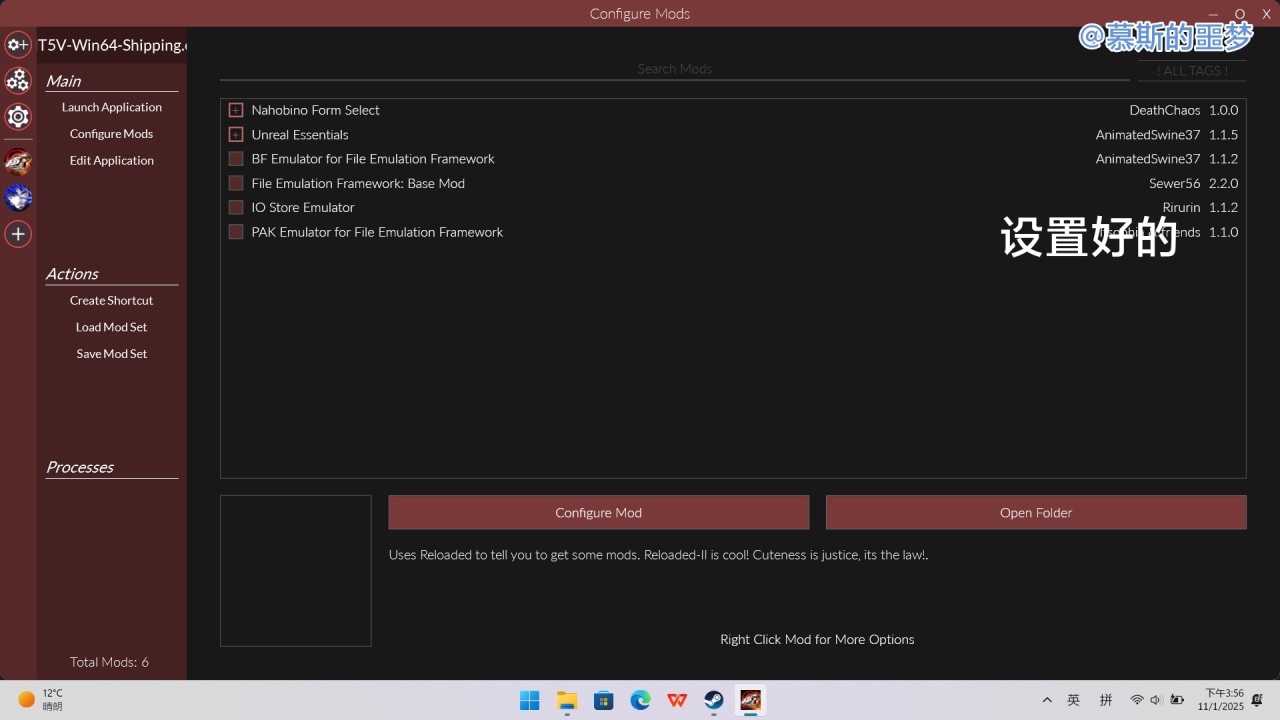Select Launch Application in Main menu
This screenshot has height=720, width=1280.
[112, 107]
